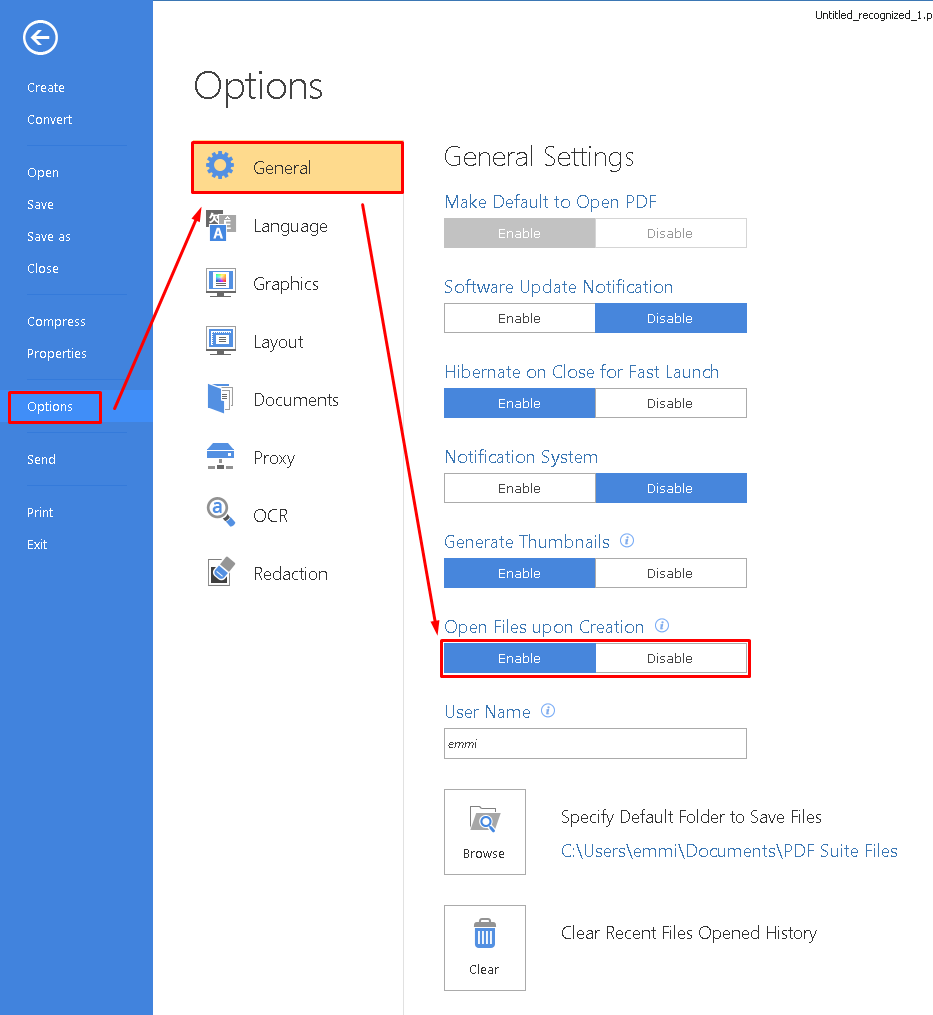
Task: Open the OCR magnifier icon
Action: pos(220,511)
